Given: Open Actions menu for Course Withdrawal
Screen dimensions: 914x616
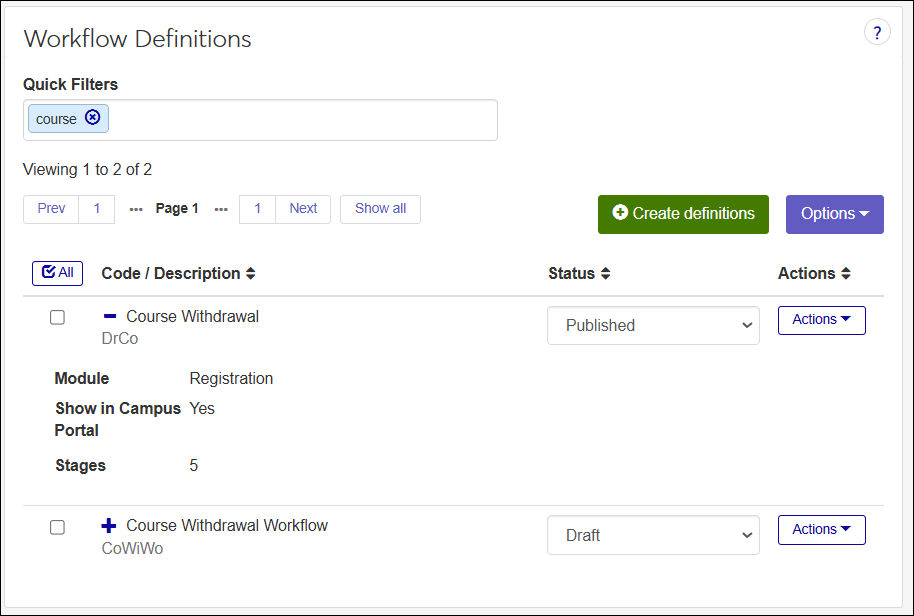Looking at the screenshot, I should click(821, 320).
